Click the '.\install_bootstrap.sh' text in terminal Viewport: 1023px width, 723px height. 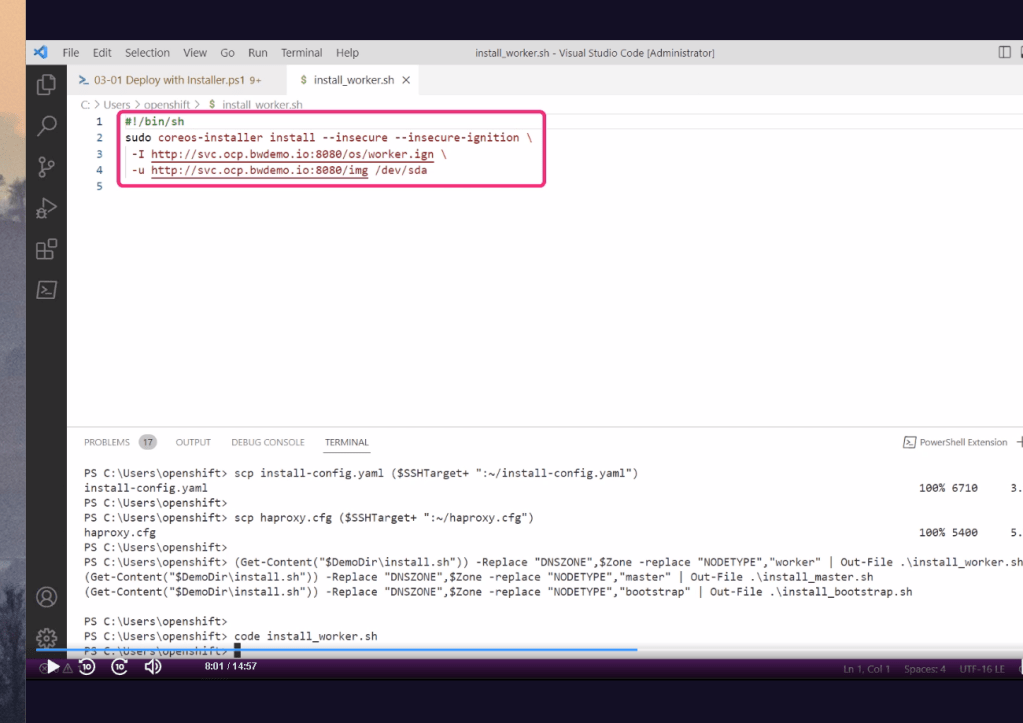coord(840,592)
